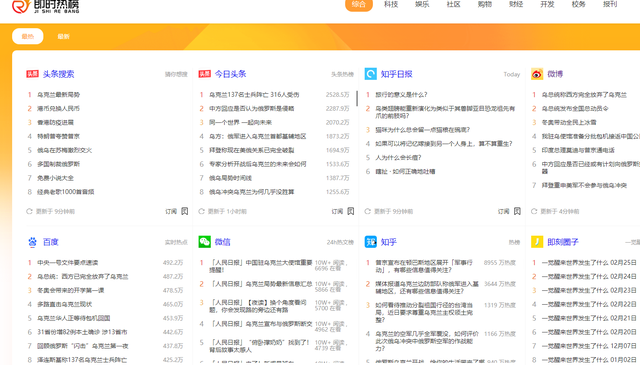Open 今日头条 item 乌克兰137名士兵阵亡
The width and height of the screenshot is (640, 365).
(254, 95)
